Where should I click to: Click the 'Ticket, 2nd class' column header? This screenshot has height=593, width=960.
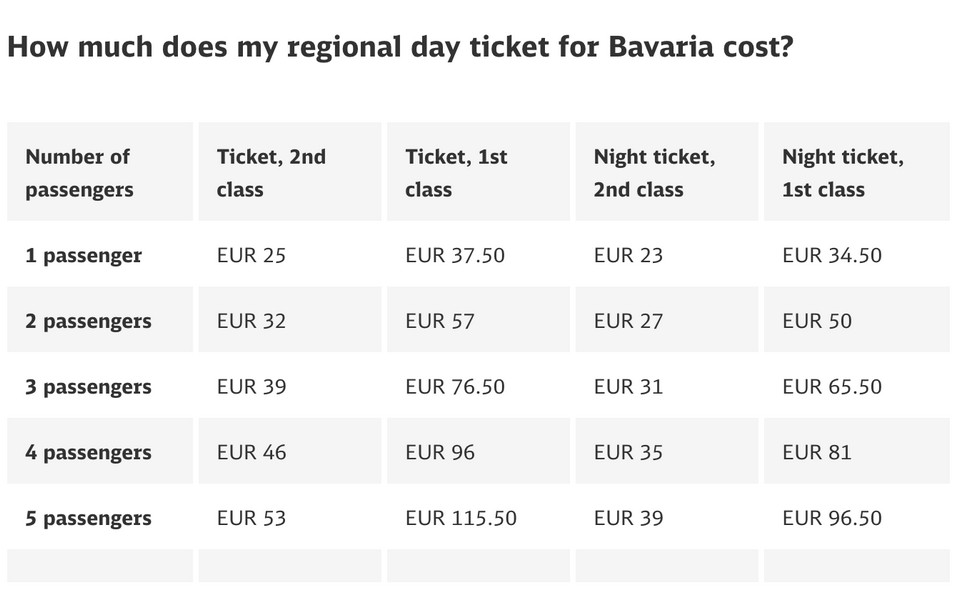click(x=271, y=173)
